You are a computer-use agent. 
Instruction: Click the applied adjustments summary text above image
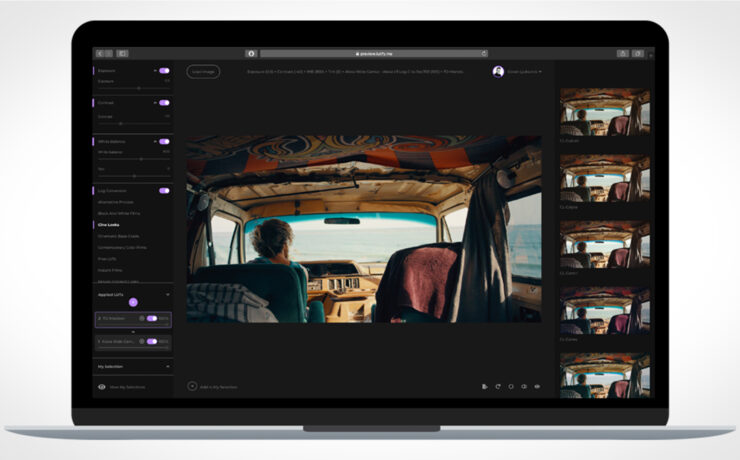pos(355,72)
